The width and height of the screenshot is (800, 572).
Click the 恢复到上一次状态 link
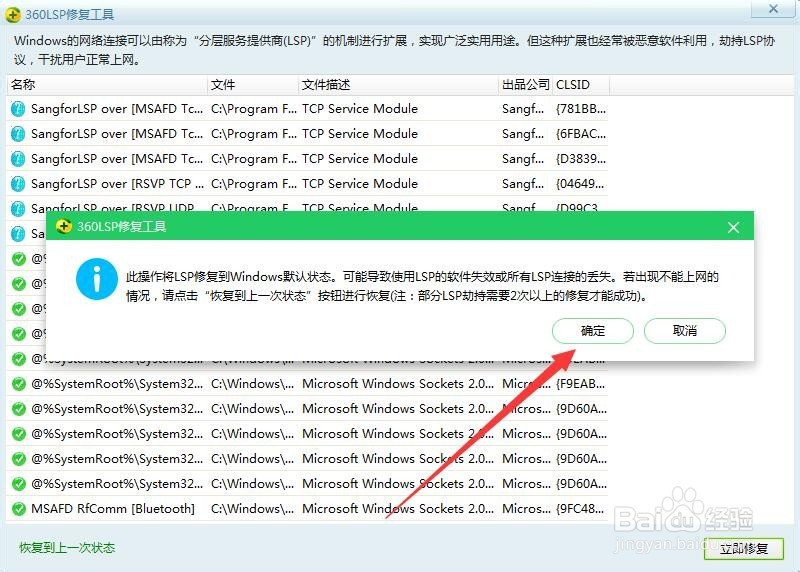[67, 548]
